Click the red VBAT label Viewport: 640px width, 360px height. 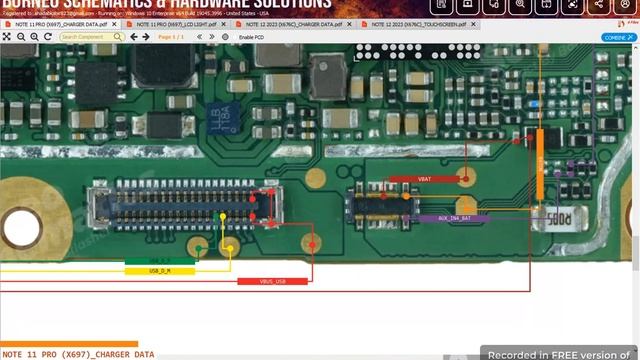coord(424,179)
